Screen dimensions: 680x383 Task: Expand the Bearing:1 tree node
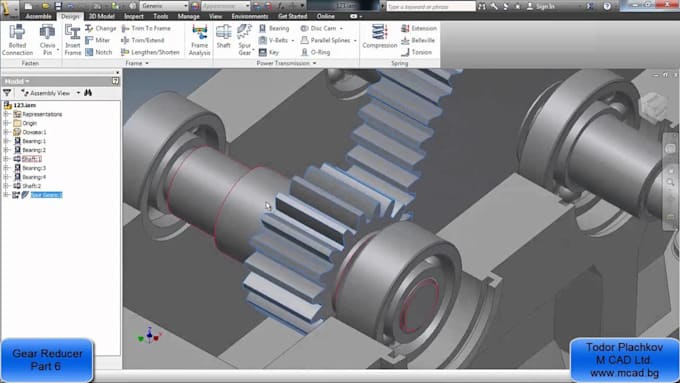[6, 141]
